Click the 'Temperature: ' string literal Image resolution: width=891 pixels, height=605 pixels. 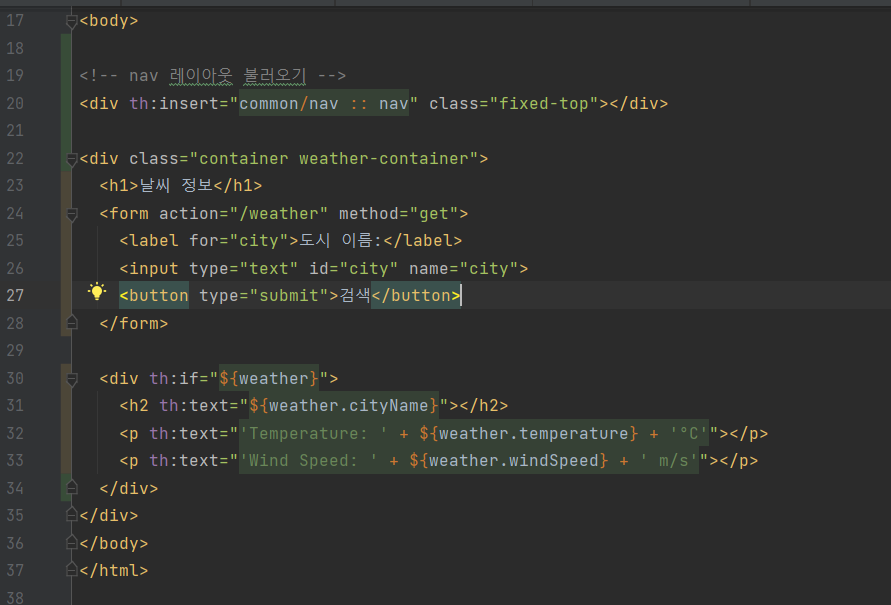click(314, 433)
